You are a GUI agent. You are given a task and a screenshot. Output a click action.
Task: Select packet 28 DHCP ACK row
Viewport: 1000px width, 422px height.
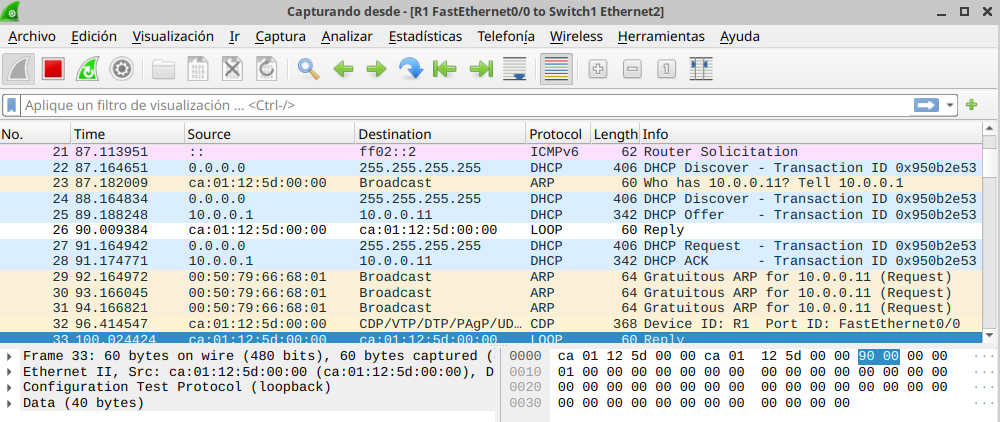coord(491,261)
